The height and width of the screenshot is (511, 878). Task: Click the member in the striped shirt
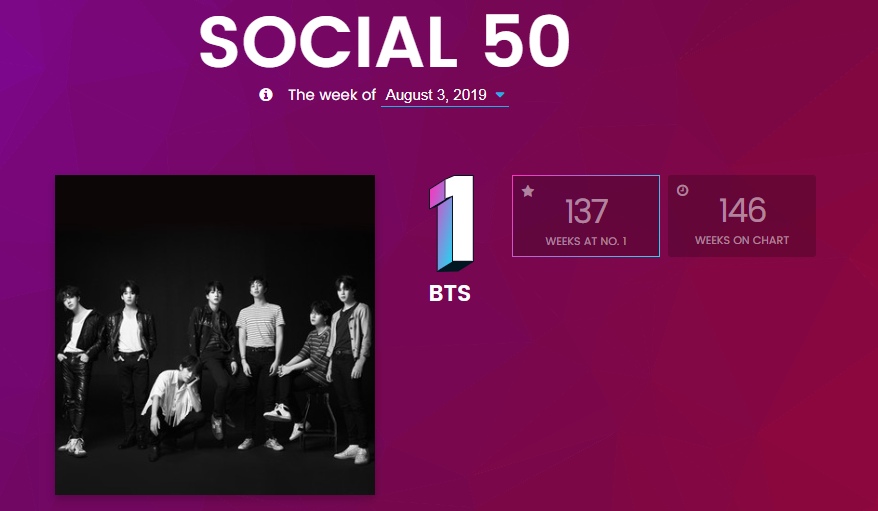click(x=258, y=350)
